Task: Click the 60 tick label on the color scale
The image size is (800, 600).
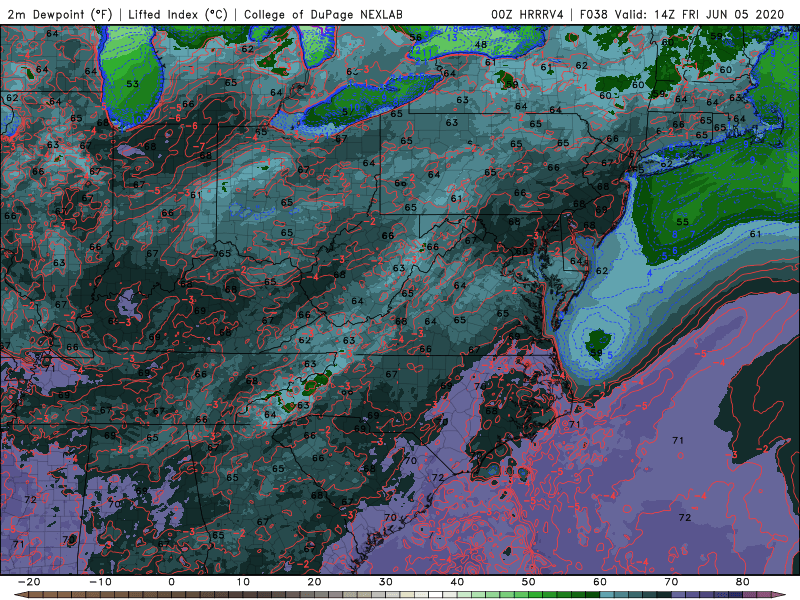Action: pos(600,582)
